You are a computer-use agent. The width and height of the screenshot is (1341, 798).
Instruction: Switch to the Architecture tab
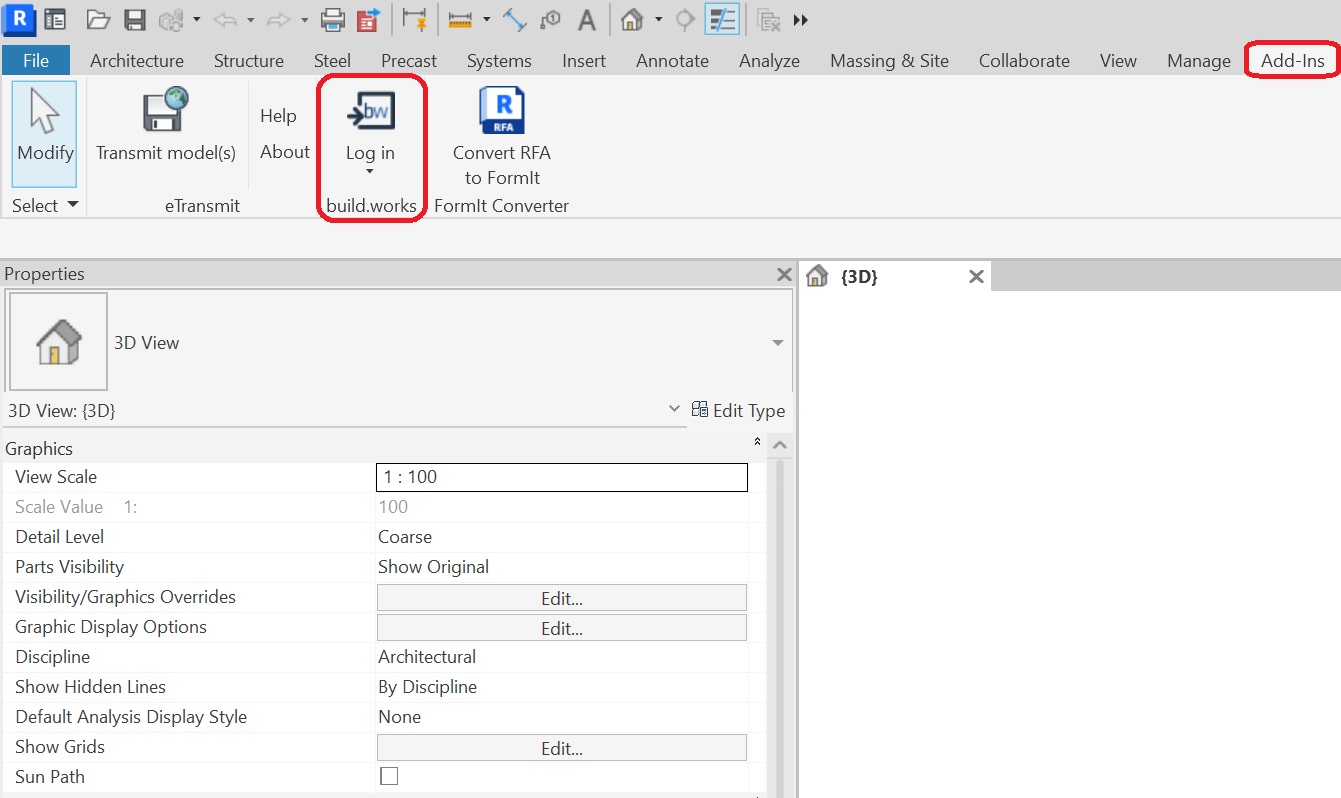pos(137,60)
